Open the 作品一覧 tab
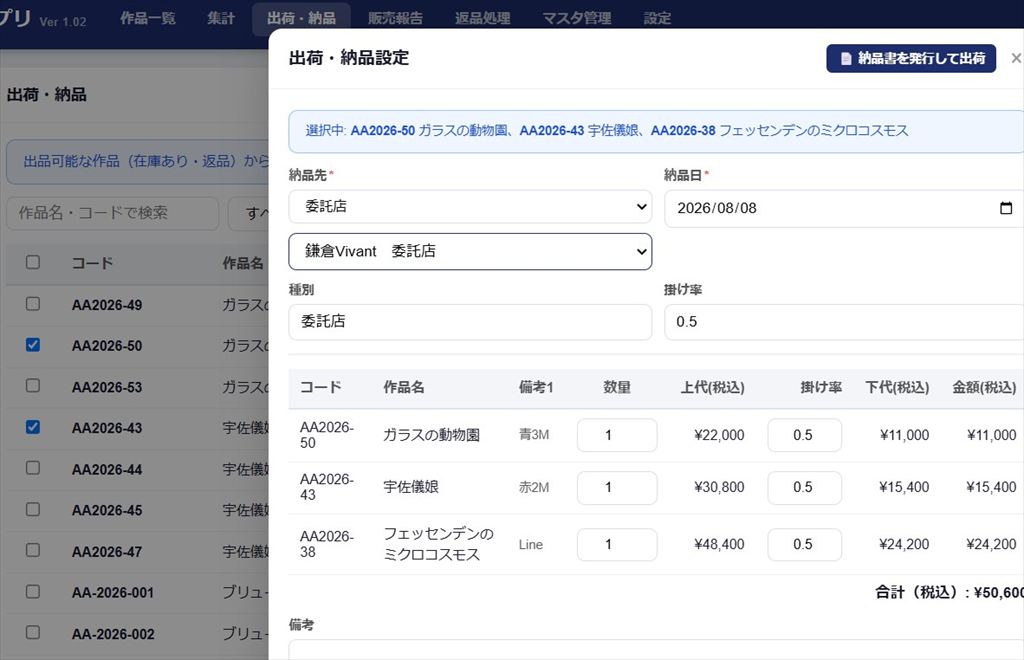The width and height of the screenshot is (1024, 660). coord(148,18)
